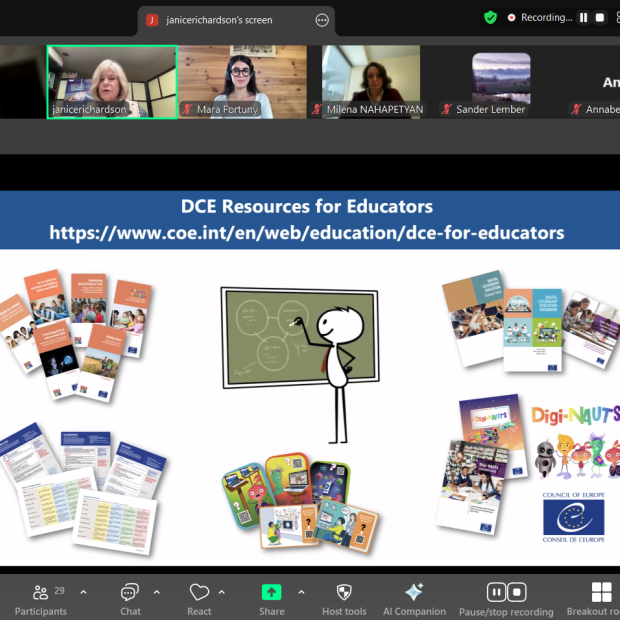Expand the Participants options arrow
Viewport: 620px width, 620px height.
[x=83, y=591]
